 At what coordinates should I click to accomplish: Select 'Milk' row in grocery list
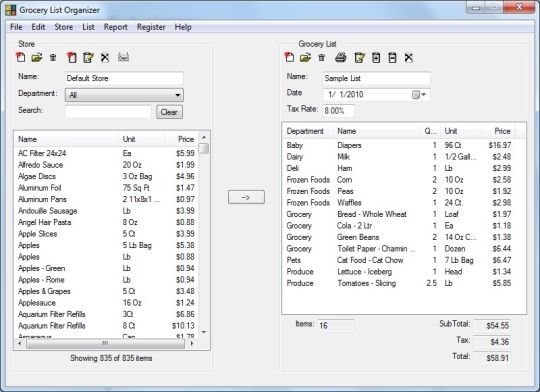399,157
